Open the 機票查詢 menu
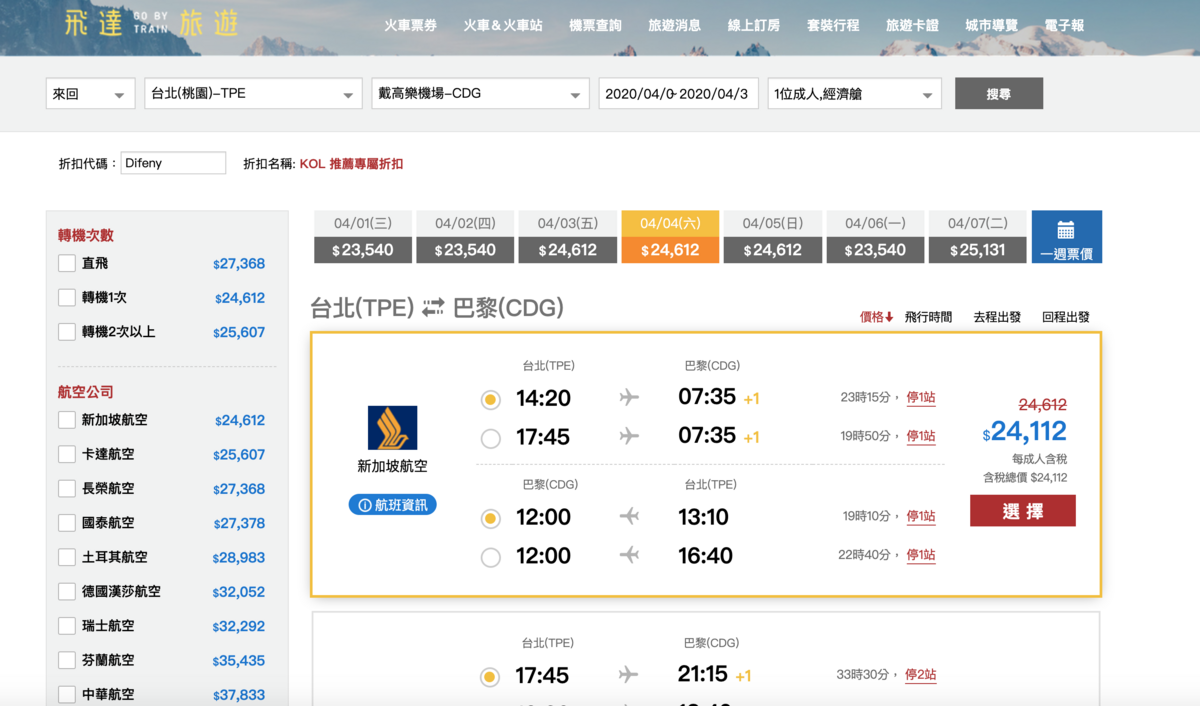Image resolution: width=1200 pixels, height=706 pixels. click(x=595, y=26)
